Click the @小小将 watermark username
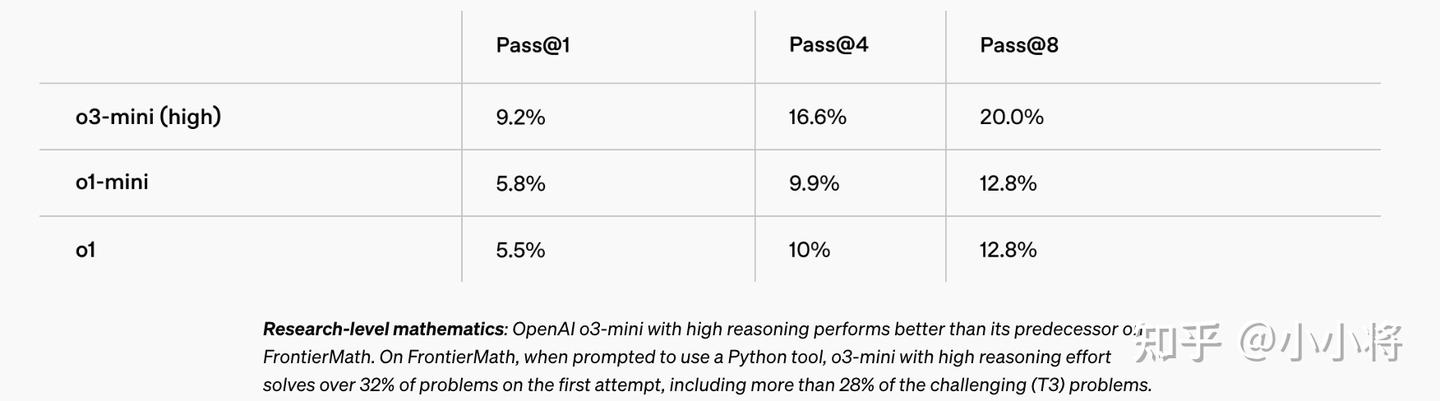The width and height of the screenshot is (1440, 401). click(1321, 342)
